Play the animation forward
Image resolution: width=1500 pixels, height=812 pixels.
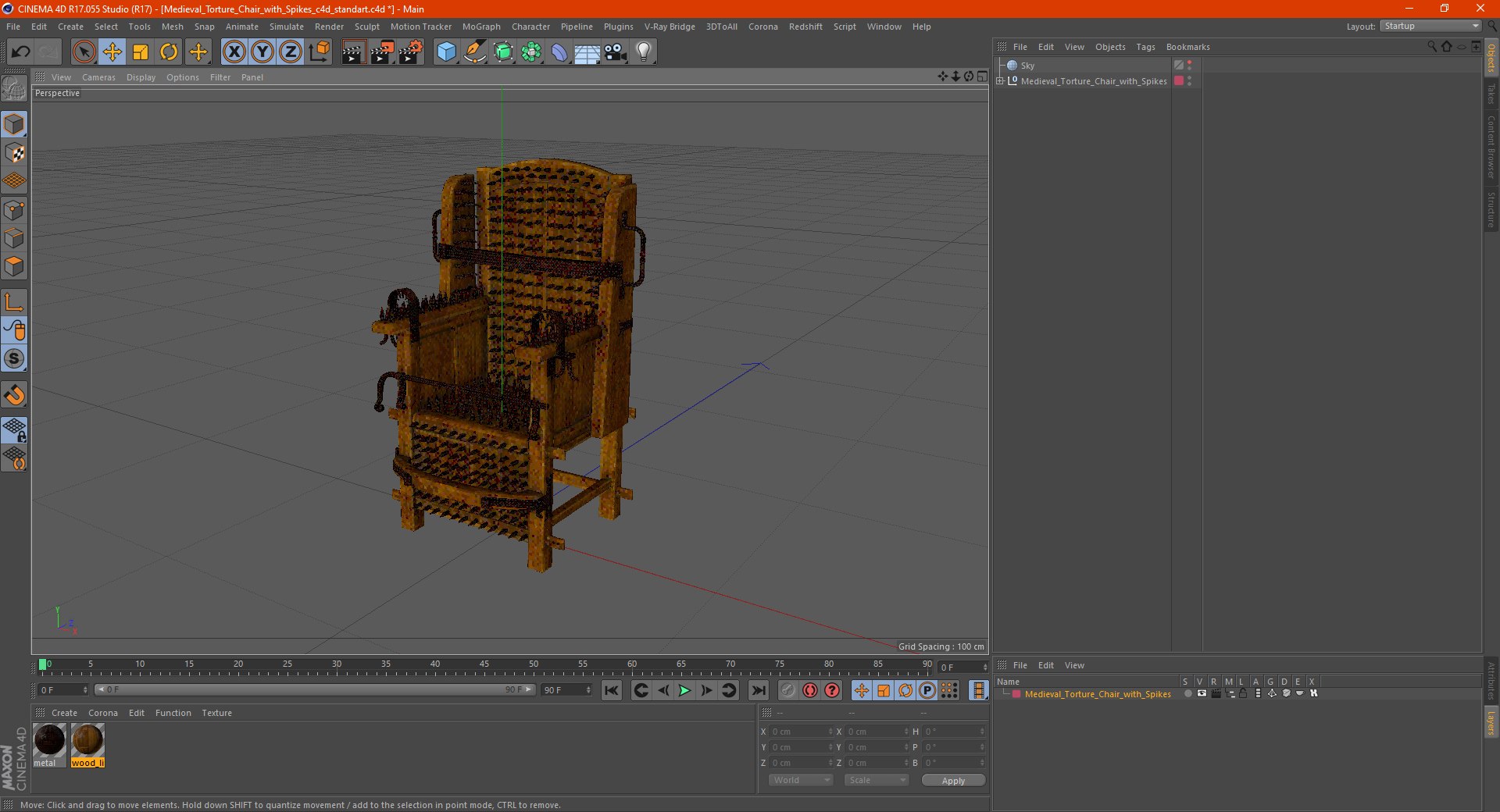(684, 690)
